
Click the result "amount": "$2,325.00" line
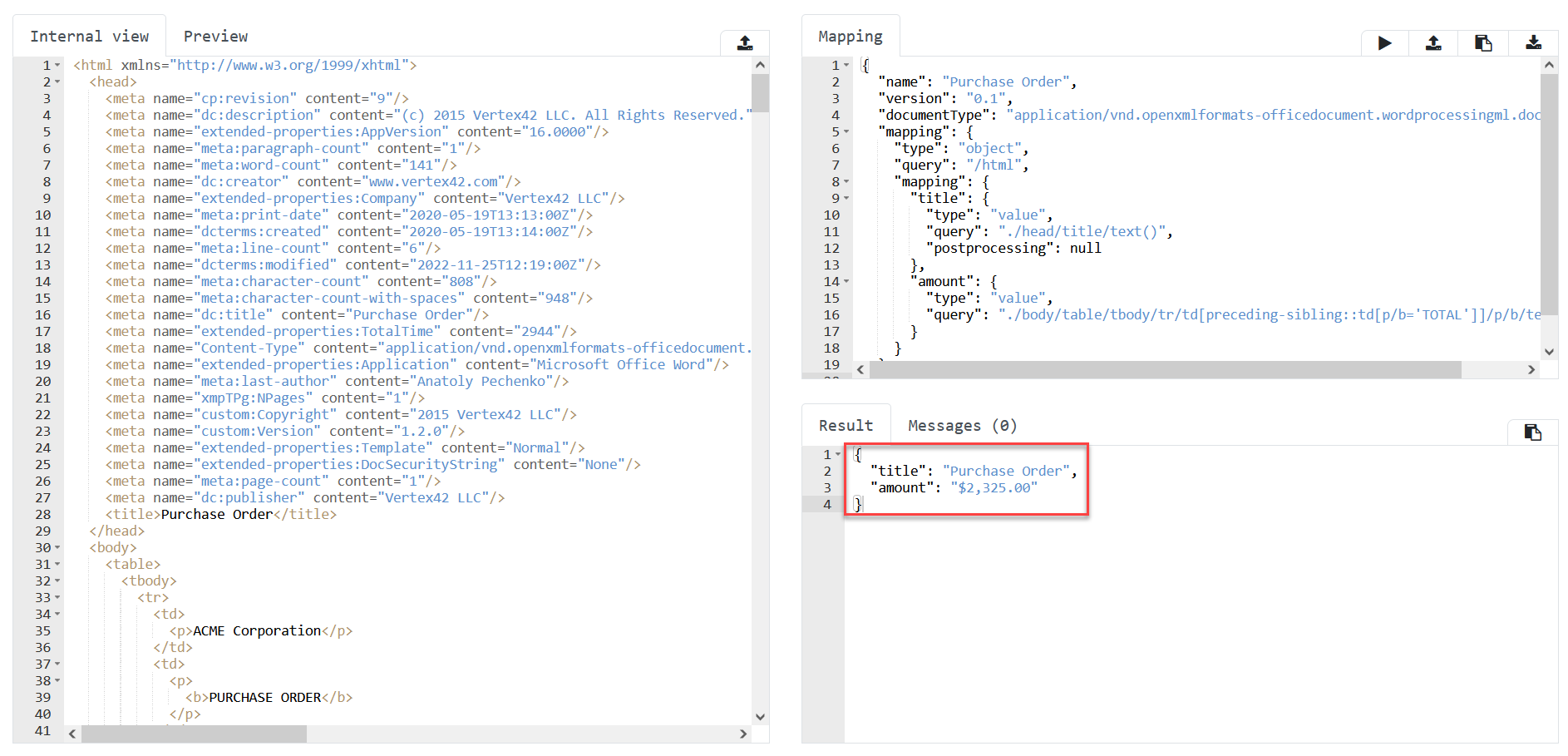[x=954, y=487]
